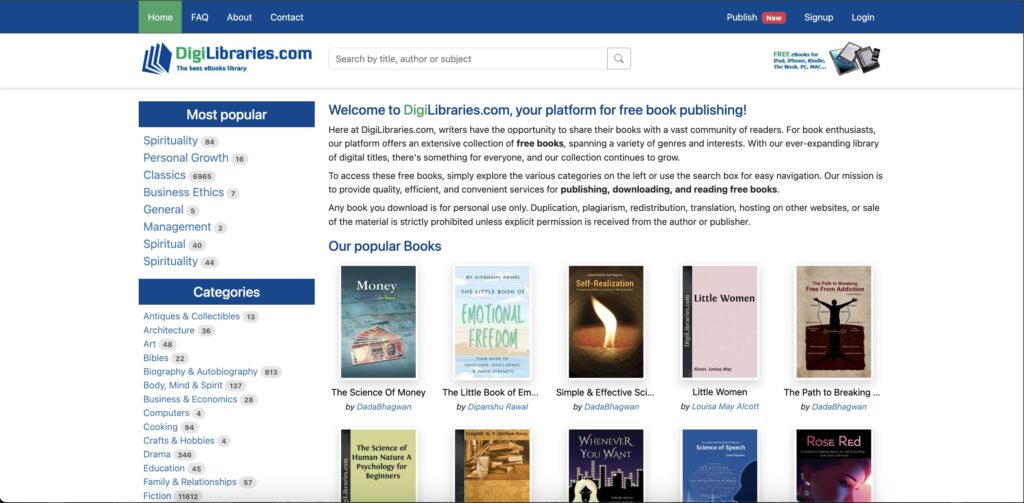Open Path to Breaking Free From Addiction cover

(x=833, y=321)
